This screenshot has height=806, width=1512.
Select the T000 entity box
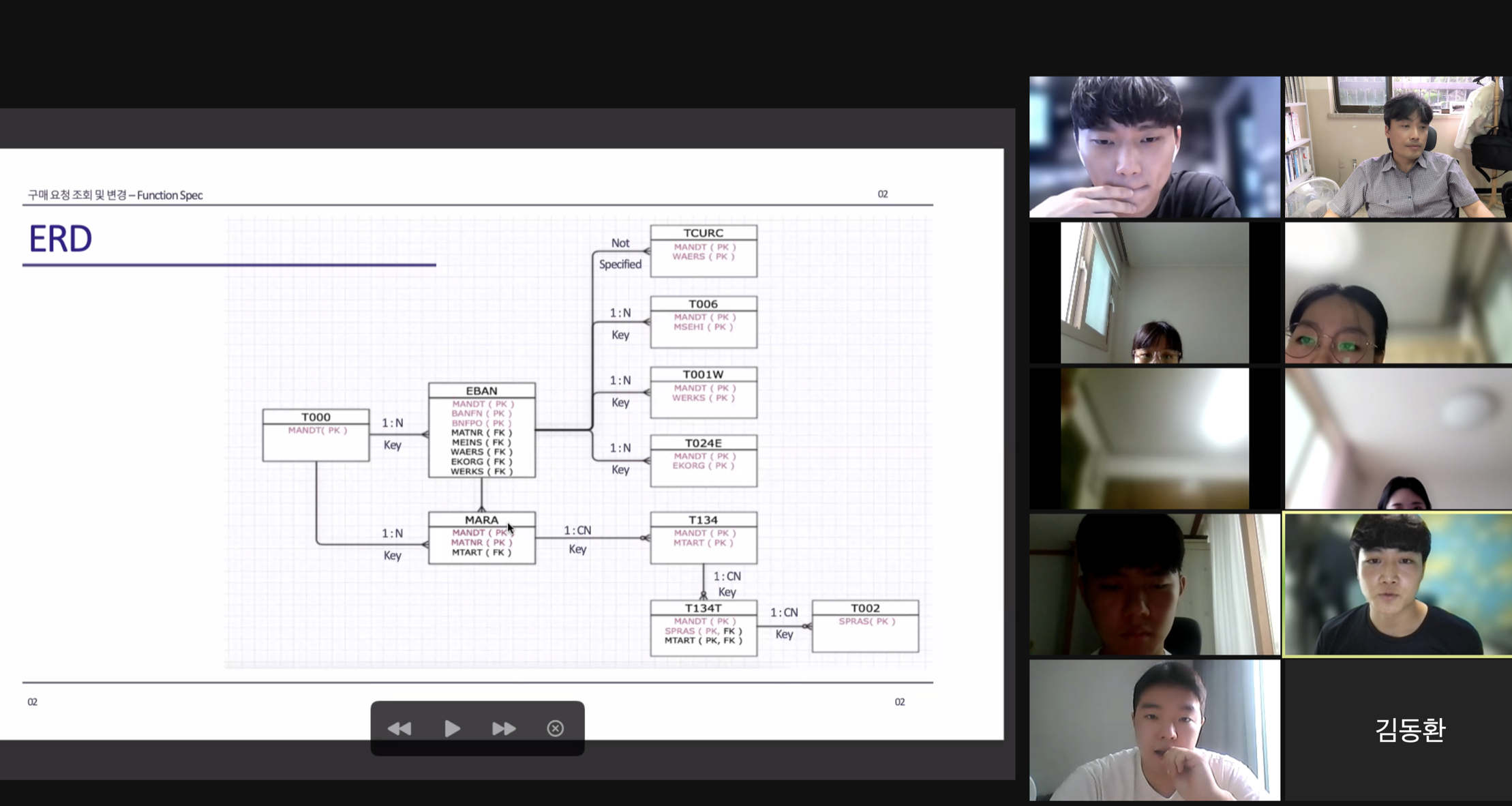(x=316, y=435)
